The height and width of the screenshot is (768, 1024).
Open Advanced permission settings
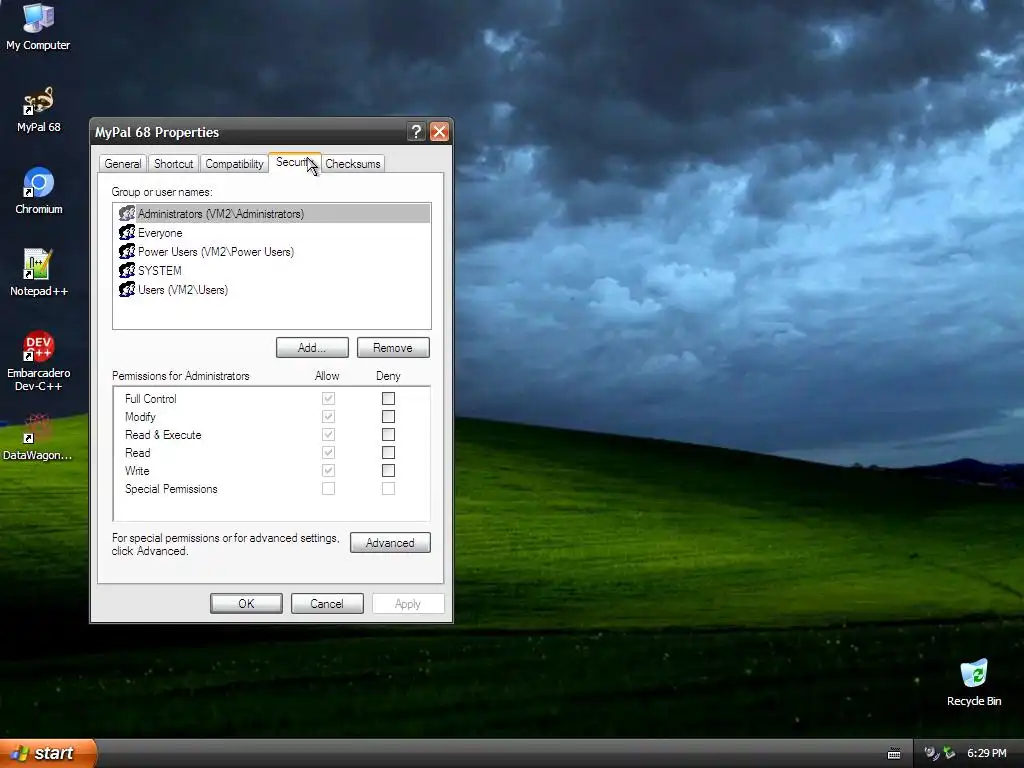click(x=390, y=543)
